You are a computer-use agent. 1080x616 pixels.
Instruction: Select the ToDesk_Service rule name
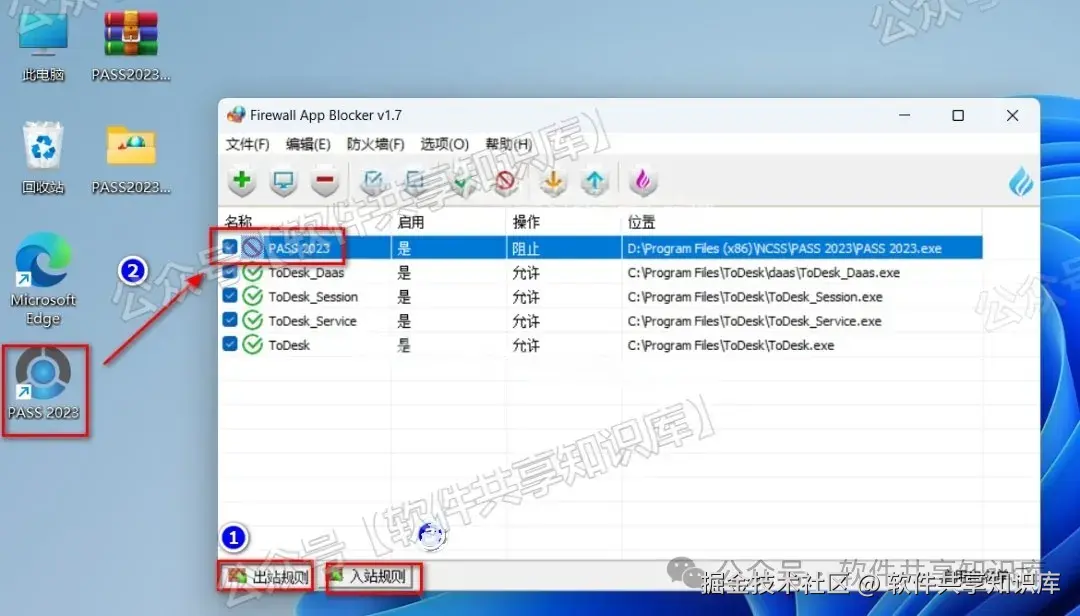[x=313, y=321]
